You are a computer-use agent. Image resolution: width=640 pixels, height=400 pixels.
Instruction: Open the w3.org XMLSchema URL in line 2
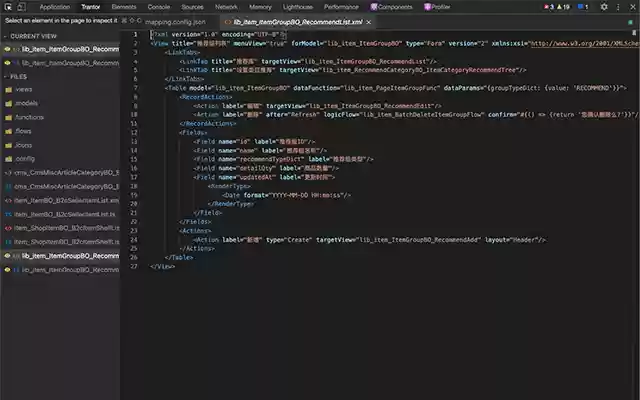584,44
